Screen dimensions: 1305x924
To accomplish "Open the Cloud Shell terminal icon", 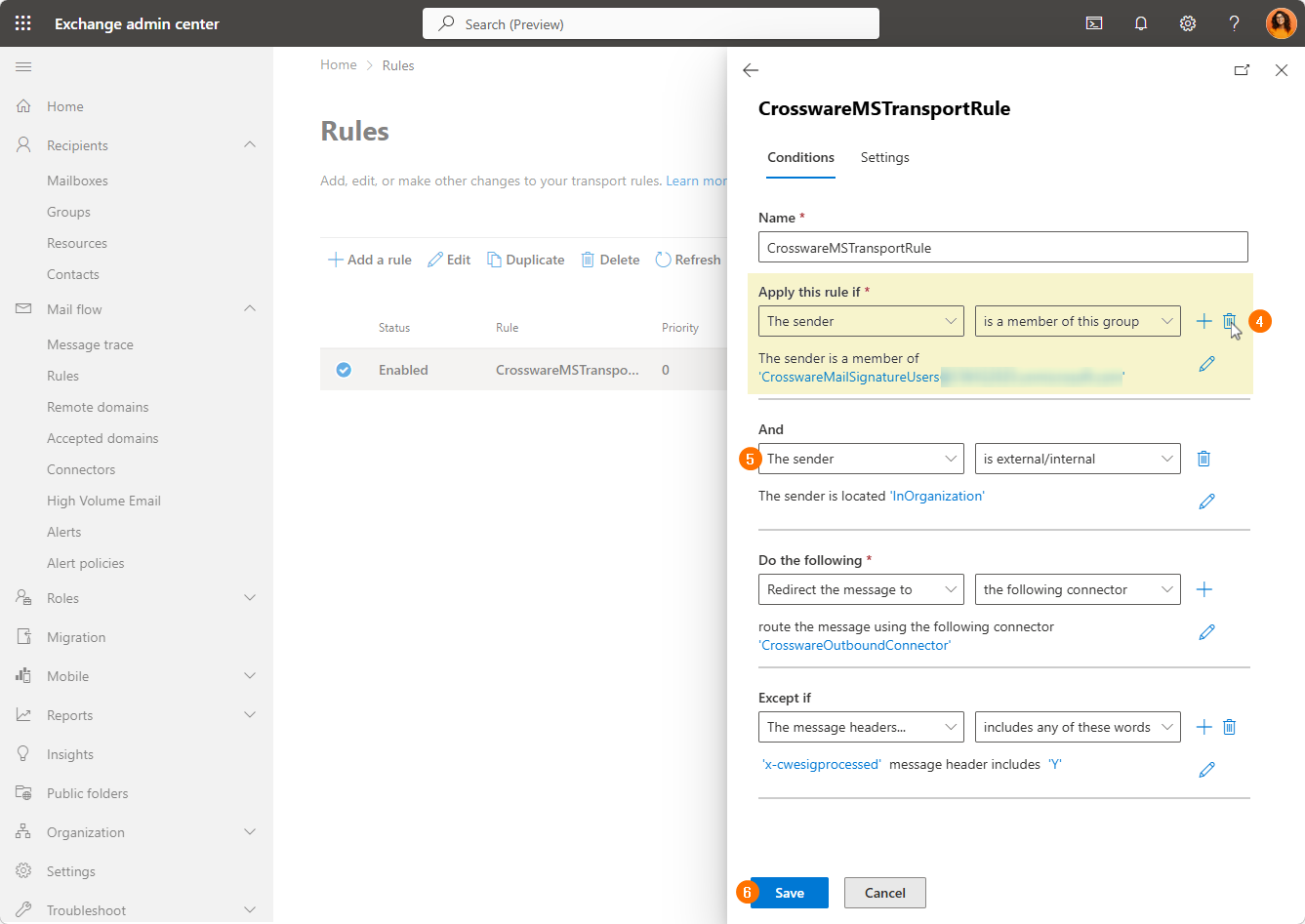I will (1094, 23).
